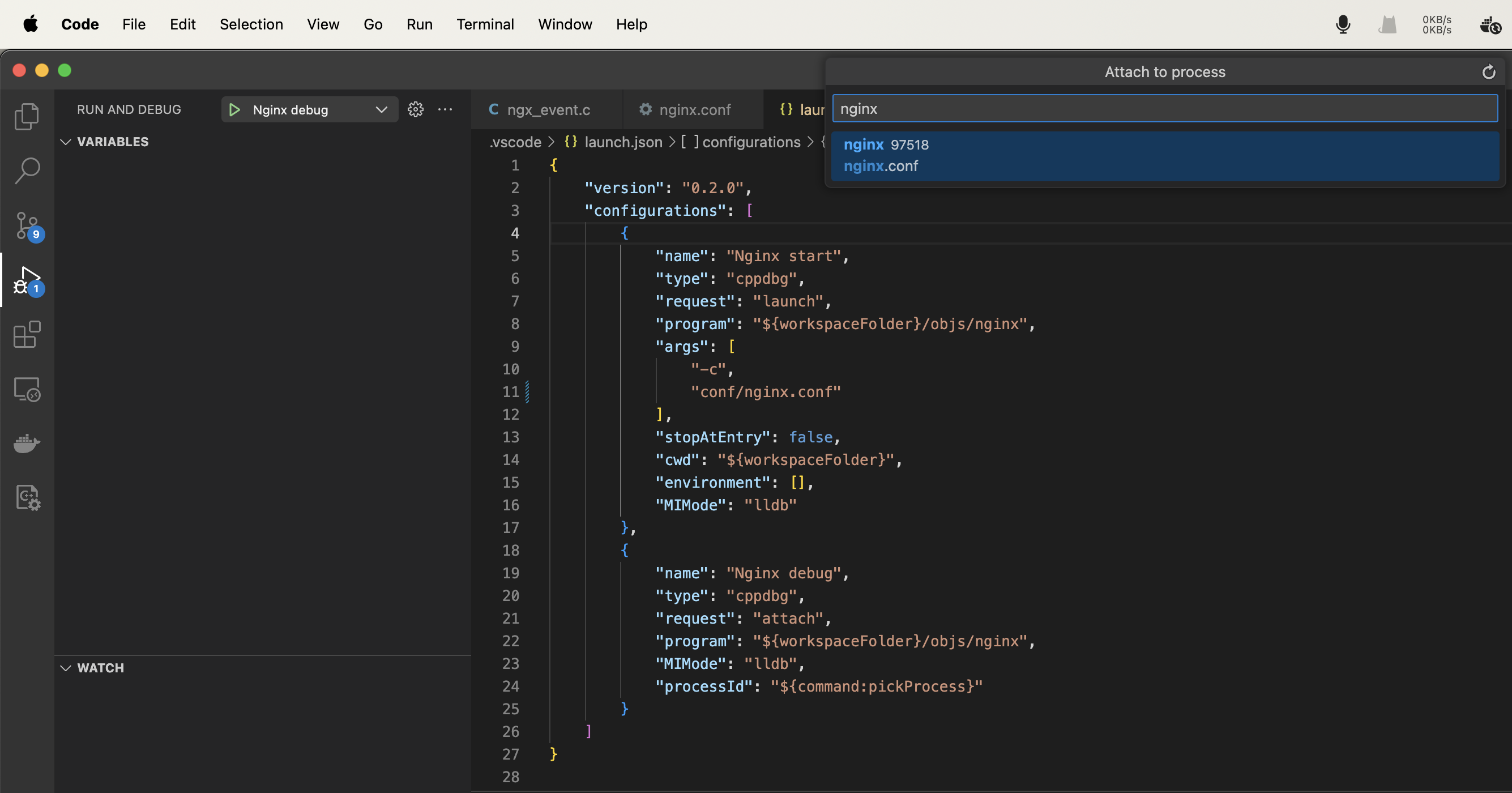The width and height of the screenshot is (1512, 793).
Task: Select nginx 97518 process entry
Action: pos(1164,156)
